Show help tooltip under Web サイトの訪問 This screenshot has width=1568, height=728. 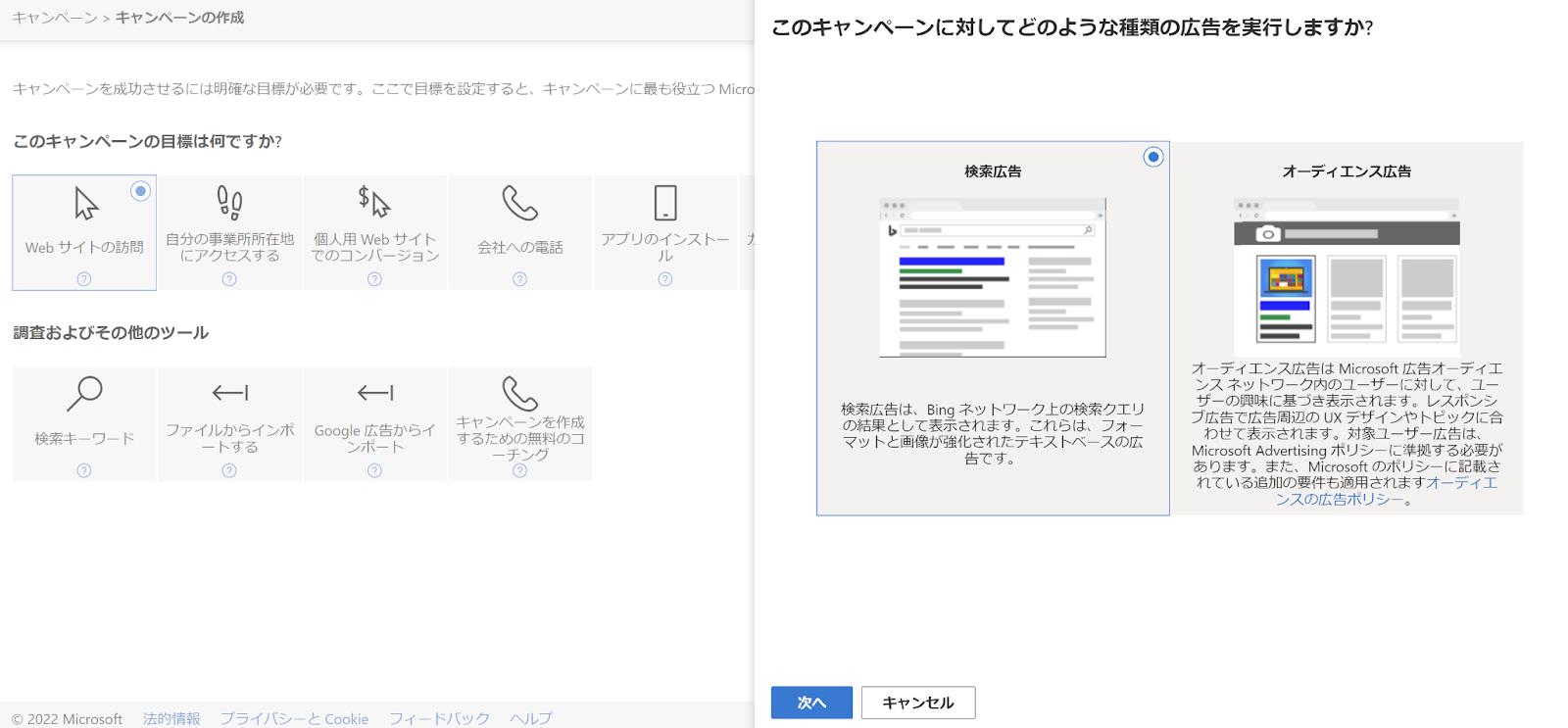click(84, 279)
